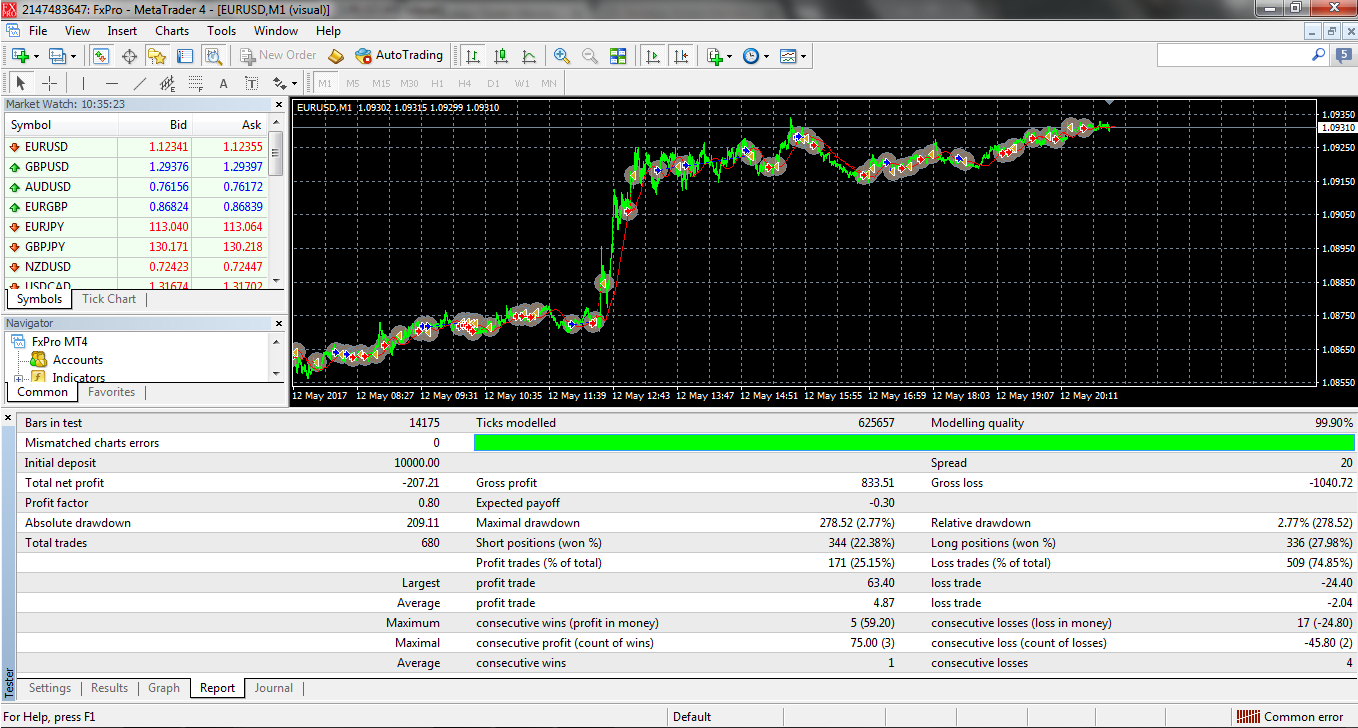Toggle the Chart Shift button

coord(681,56)
